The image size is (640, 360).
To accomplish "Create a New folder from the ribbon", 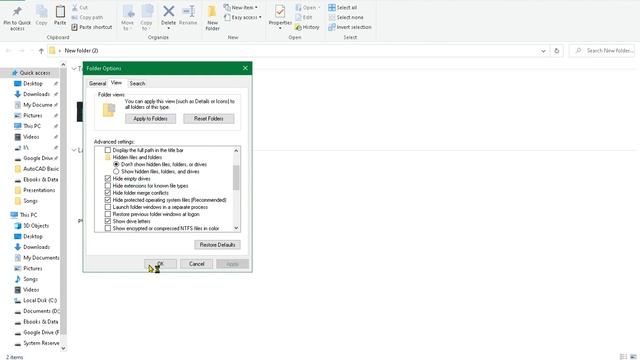I will (212, 18).
